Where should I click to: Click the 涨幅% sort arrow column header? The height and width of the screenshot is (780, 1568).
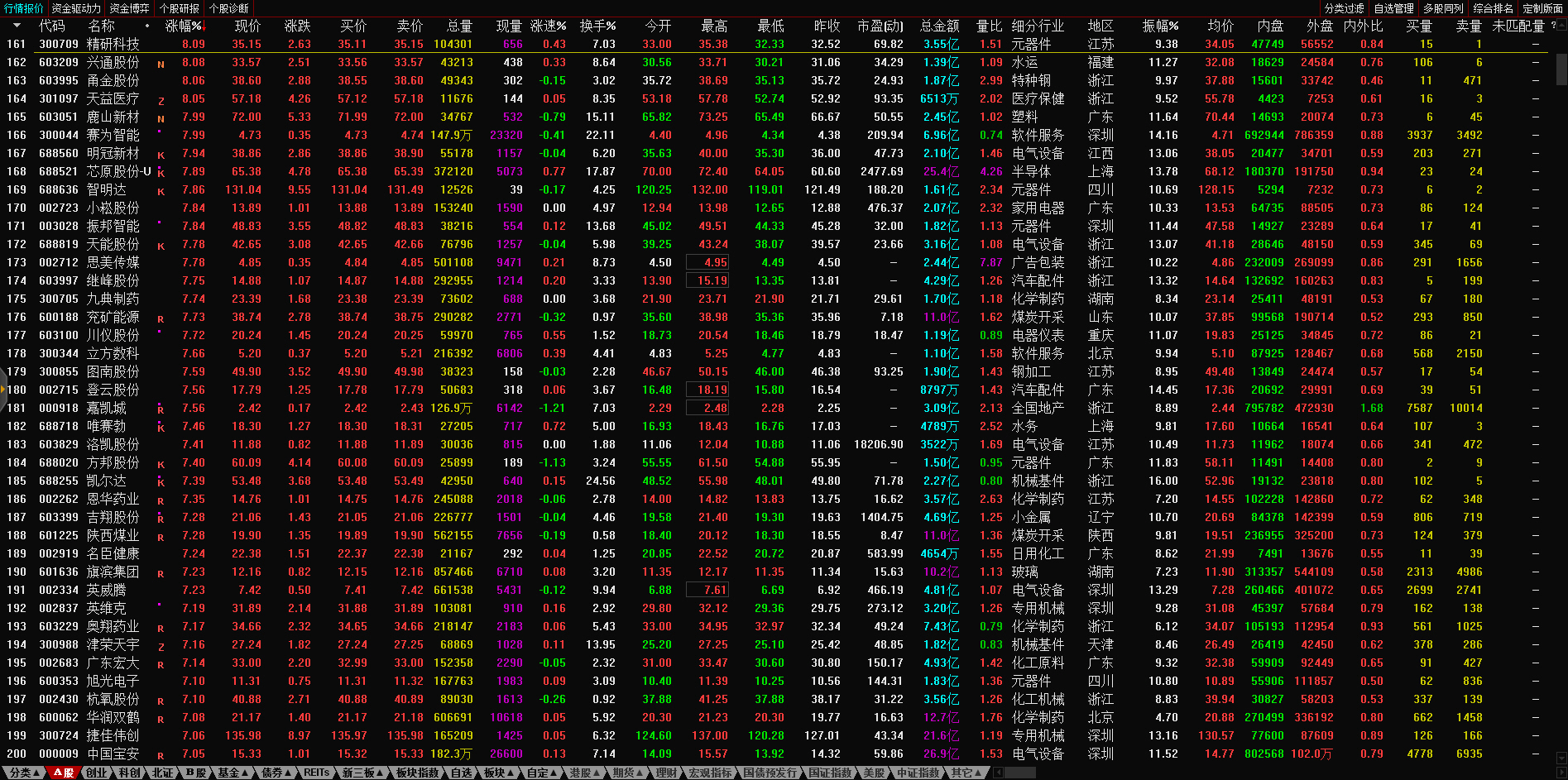pos(184,26)
